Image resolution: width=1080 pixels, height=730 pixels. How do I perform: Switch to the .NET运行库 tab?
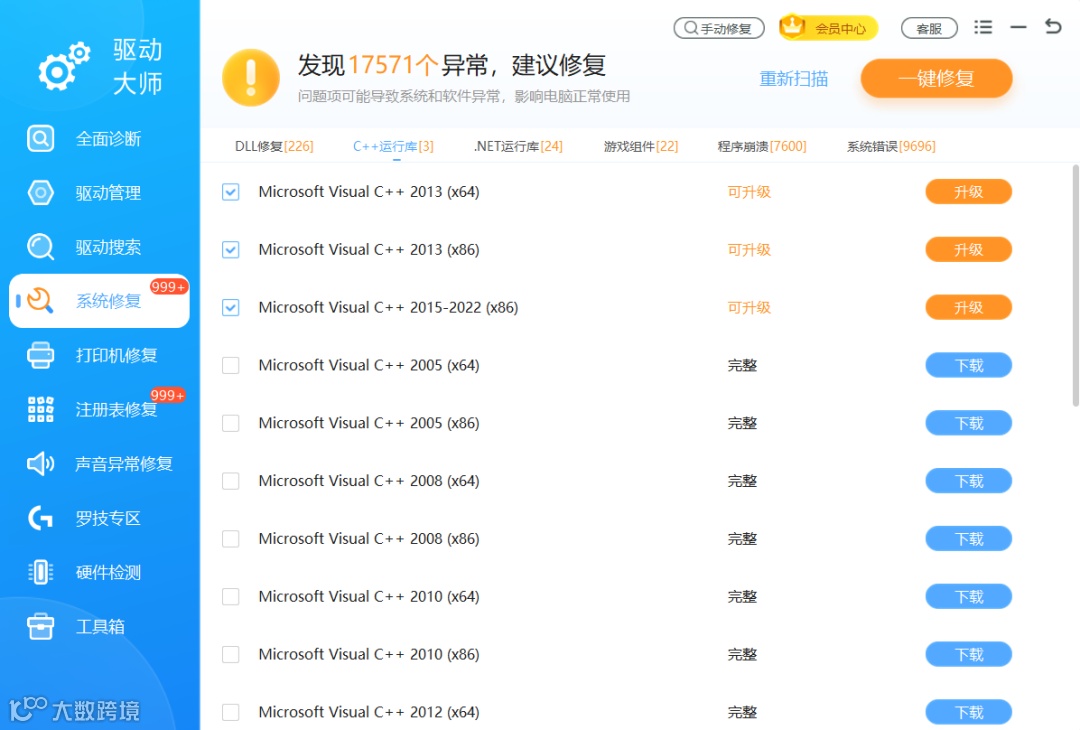pos(518,146)
